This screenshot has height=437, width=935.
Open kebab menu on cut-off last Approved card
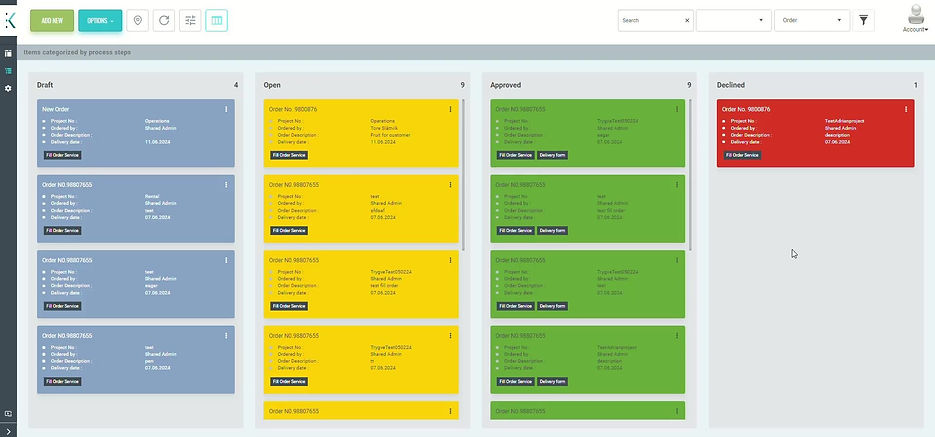pos(677,411)
